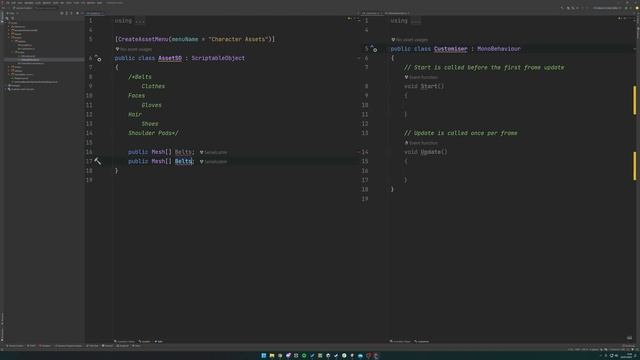Click the AssetSO class name

(x=170, y=58)
